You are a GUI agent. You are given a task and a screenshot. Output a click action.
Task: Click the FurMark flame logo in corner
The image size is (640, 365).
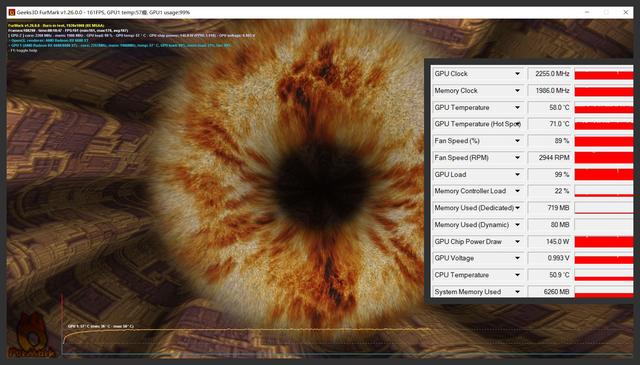(x=32, y=336)
